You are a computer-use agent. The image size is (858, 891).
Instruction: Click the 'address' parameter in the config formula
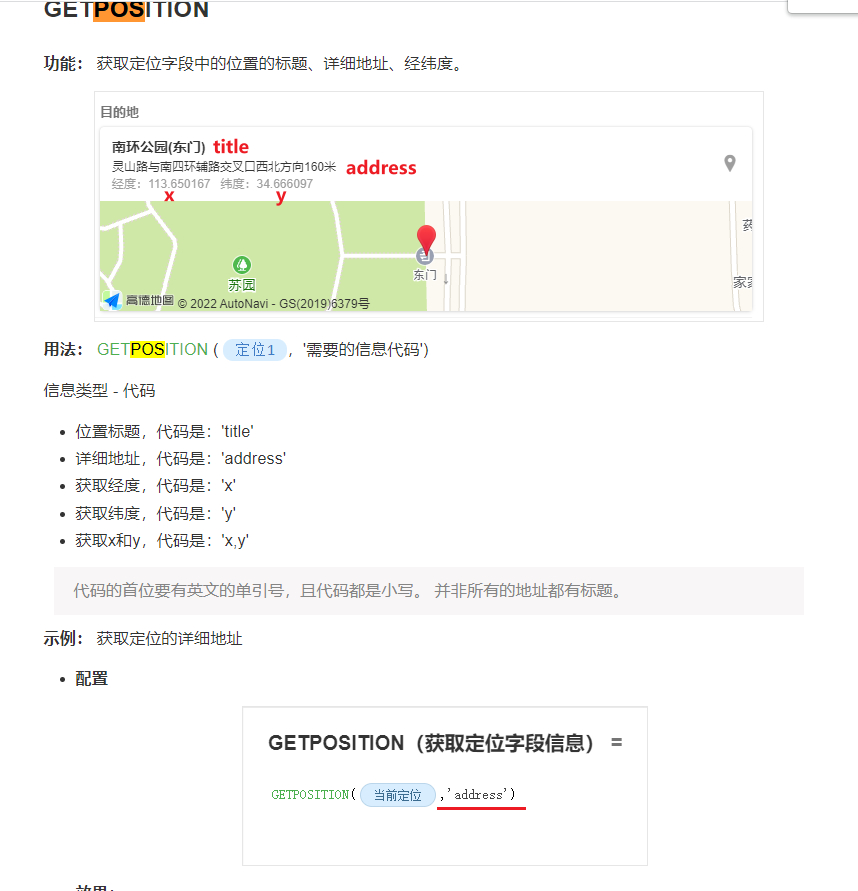click(x=478, y=794)
